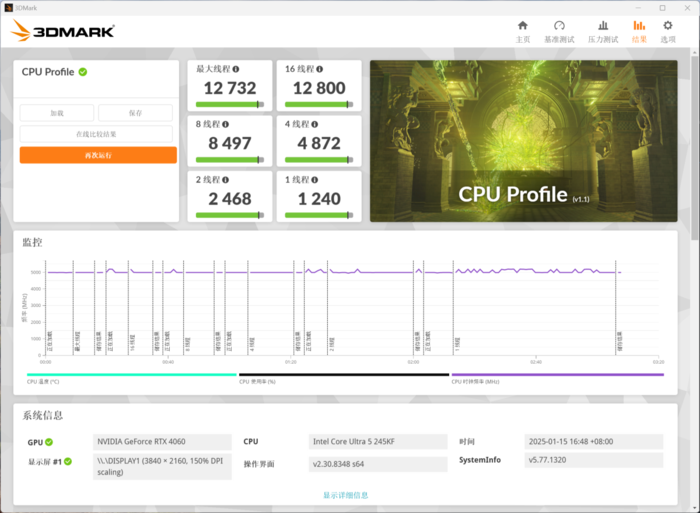
Task: Click the date 2025-01-15 16:48 +08:00
Action: pyautogui.click(x=594, y=442)
